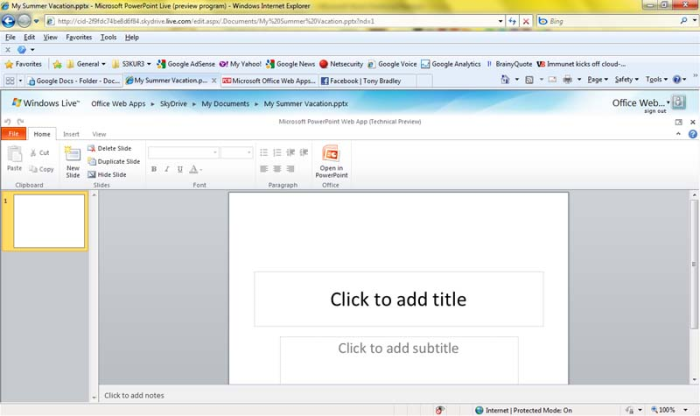Click the sign out link
Image resolution: width=700 pixels, height=416 pixels.
pyautogui.click(x=655, y=111)
